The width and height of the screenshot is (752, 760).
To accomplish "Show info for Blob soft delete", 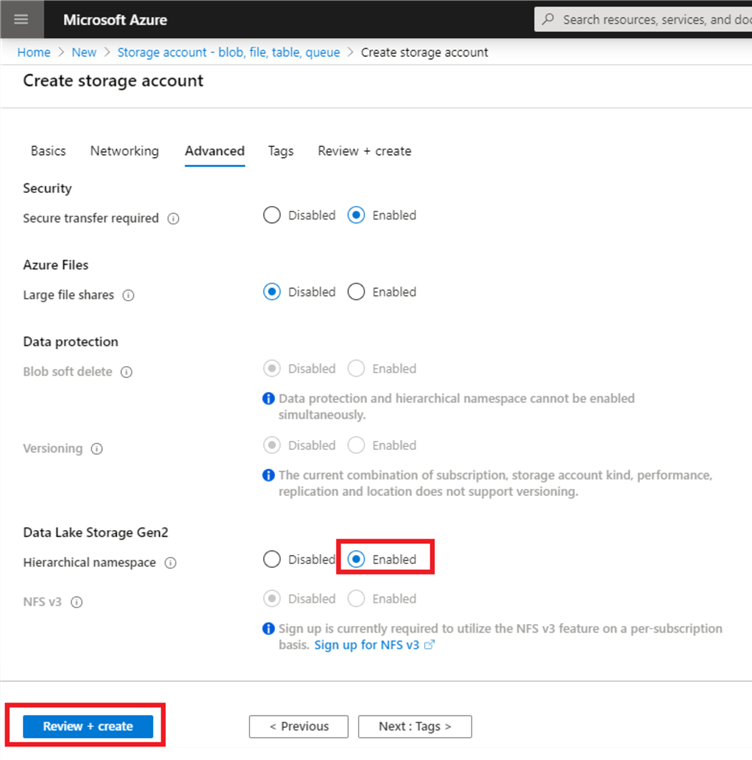I will click(x=126, y=372).
